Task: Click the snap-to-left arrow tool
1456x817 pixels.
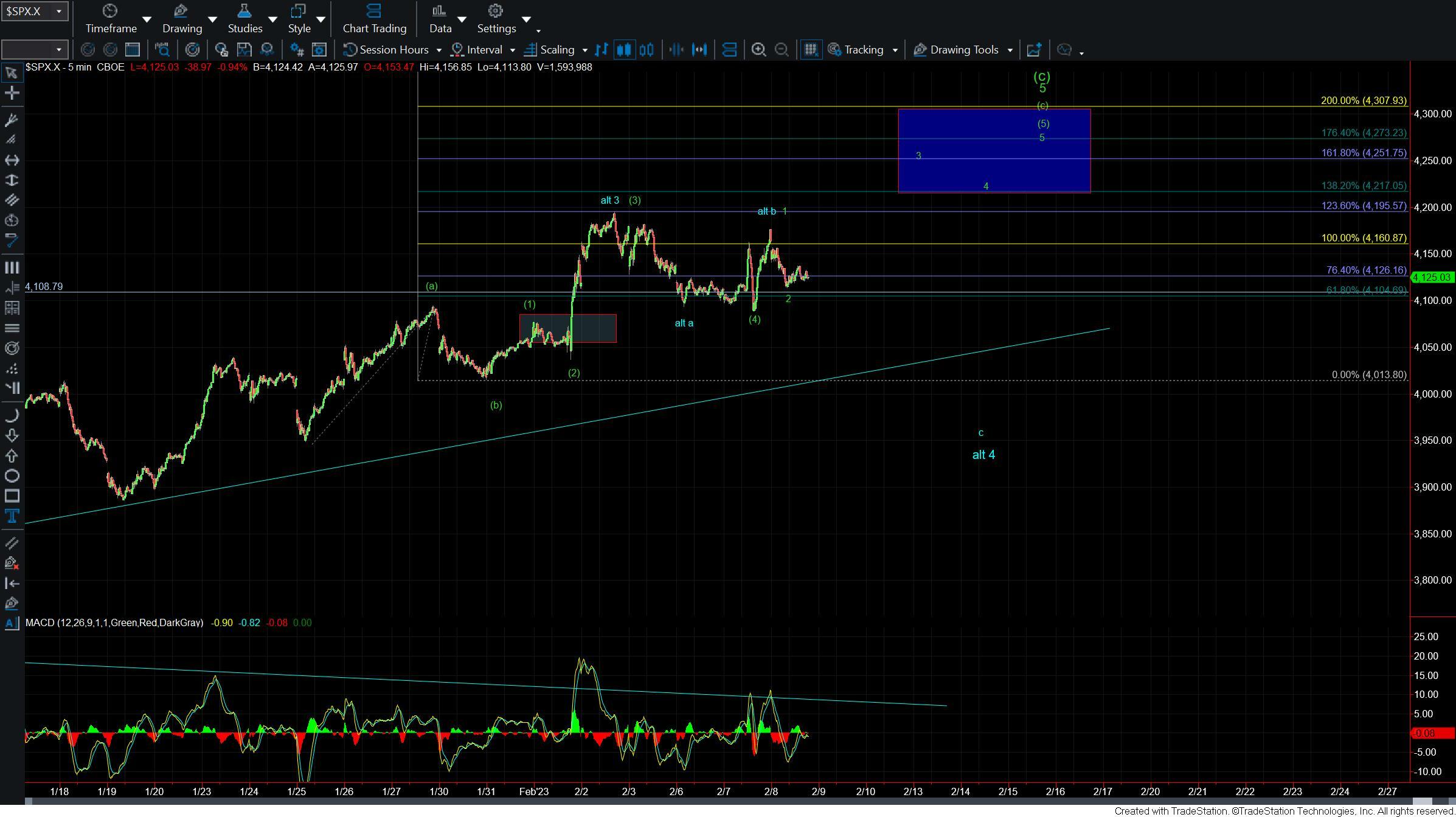Action: coord(12,584)
